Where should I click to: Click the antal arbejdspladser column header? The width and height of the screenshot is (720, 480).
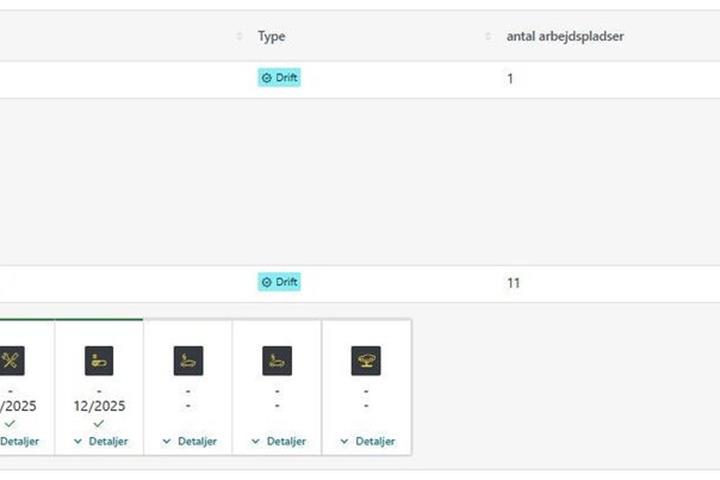(x=565, y=36)
